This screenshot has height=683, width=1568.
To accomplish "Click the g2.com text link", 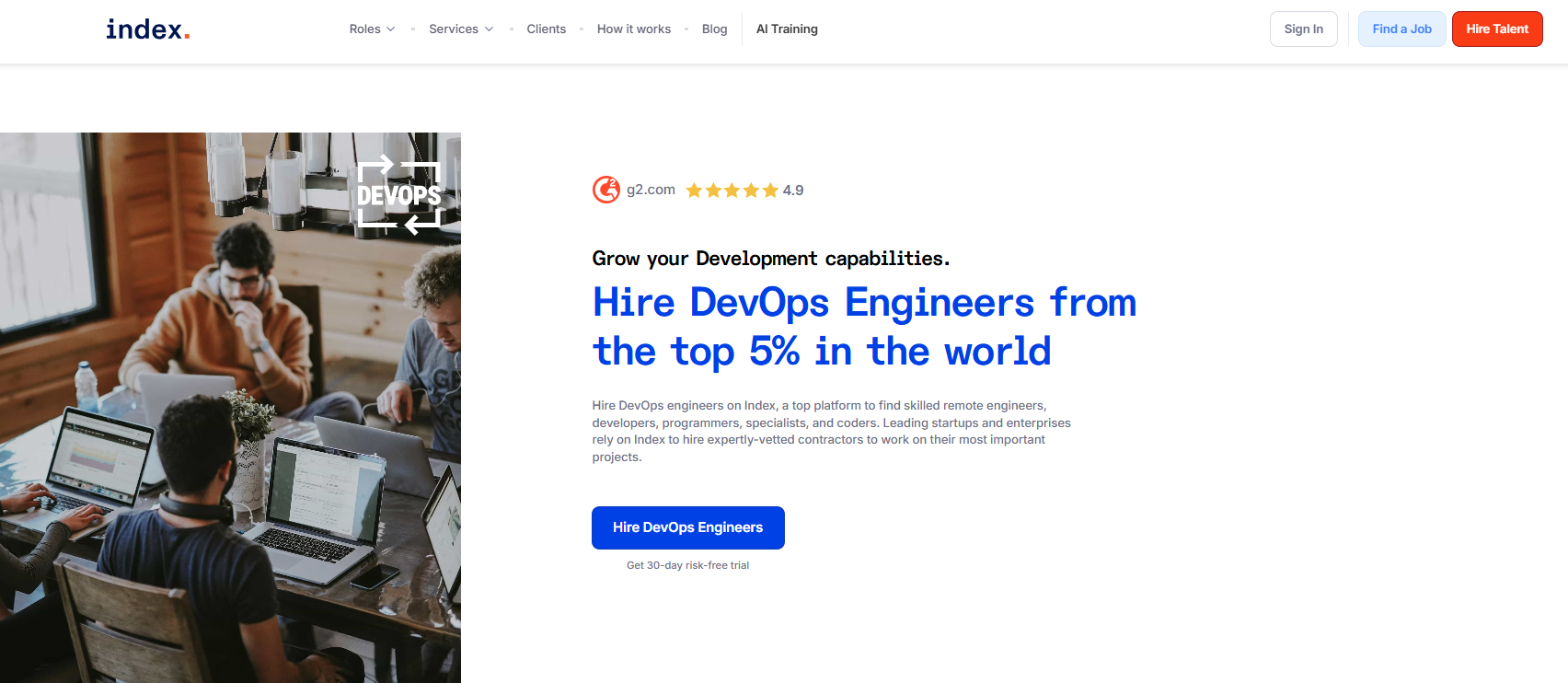I will click(651, 190).
